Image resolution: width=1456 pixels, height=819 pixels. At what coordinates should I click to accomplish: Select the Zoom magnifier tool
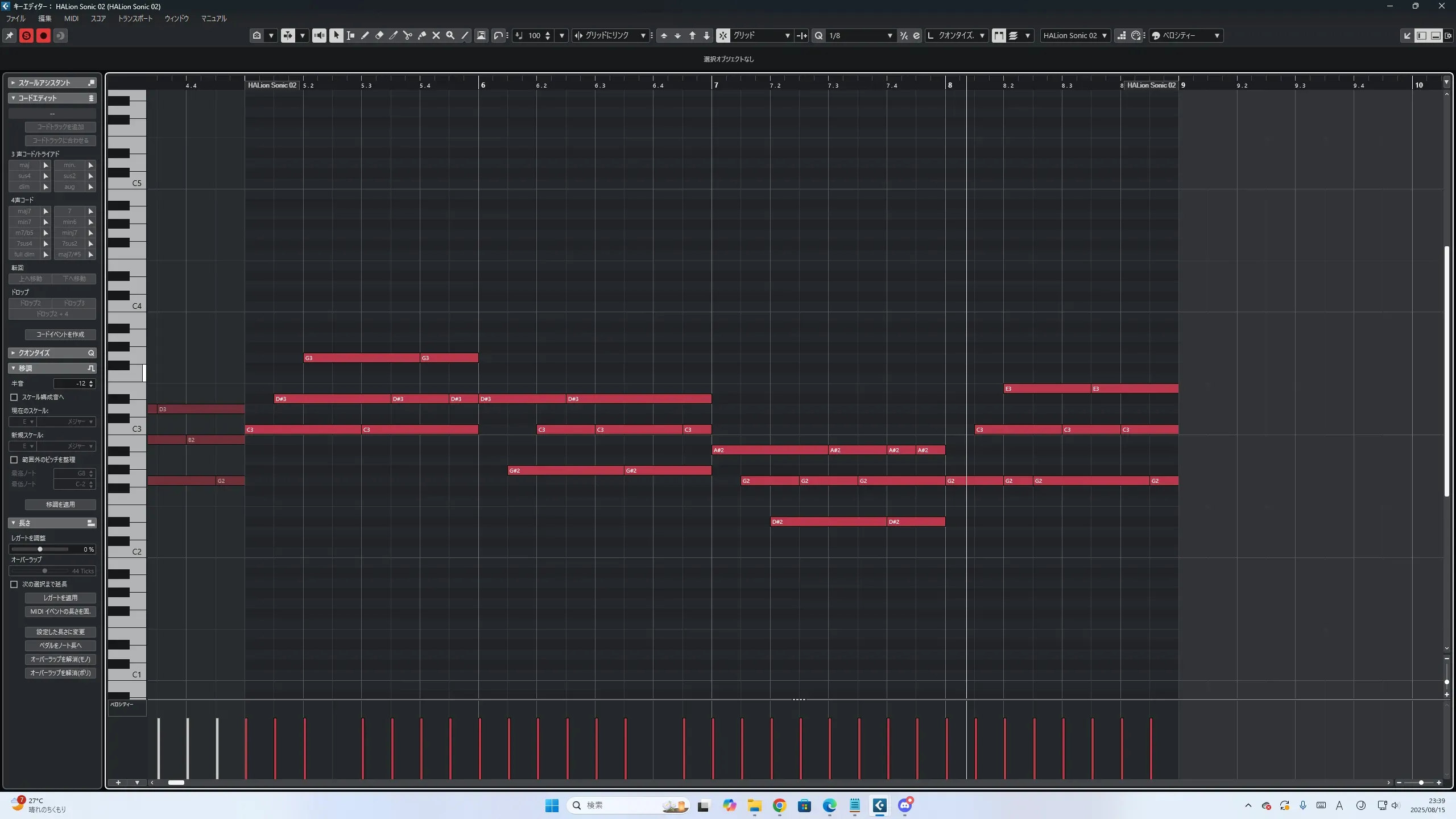[x=450, y=35]
